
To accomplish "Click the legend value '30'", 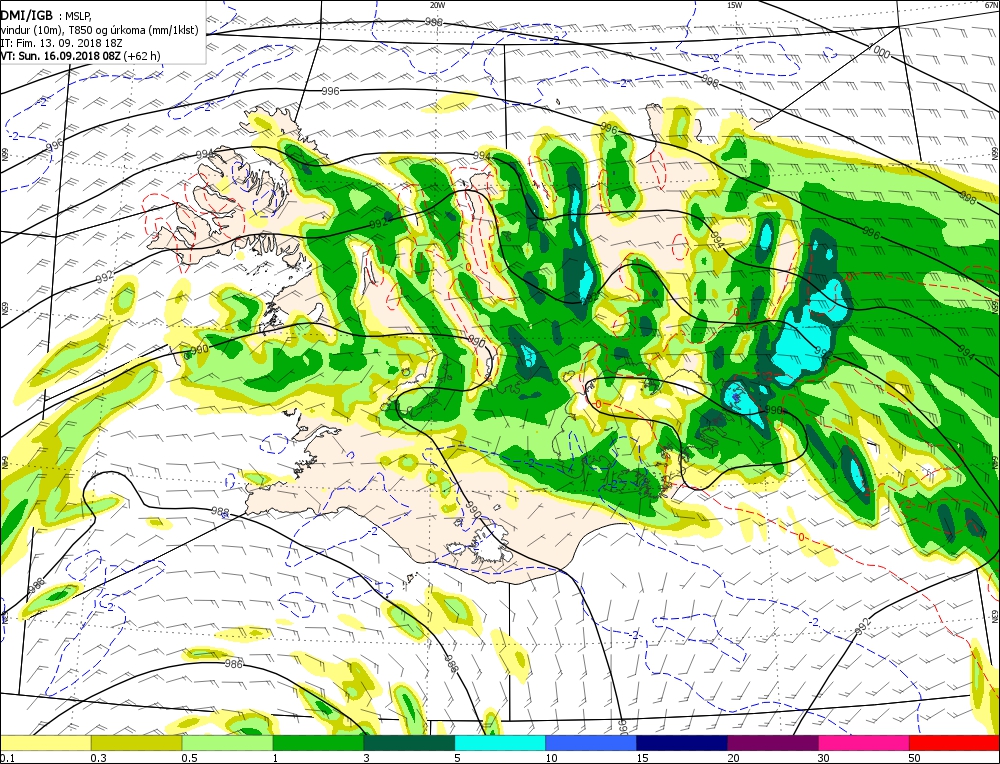I will [824, 758].
